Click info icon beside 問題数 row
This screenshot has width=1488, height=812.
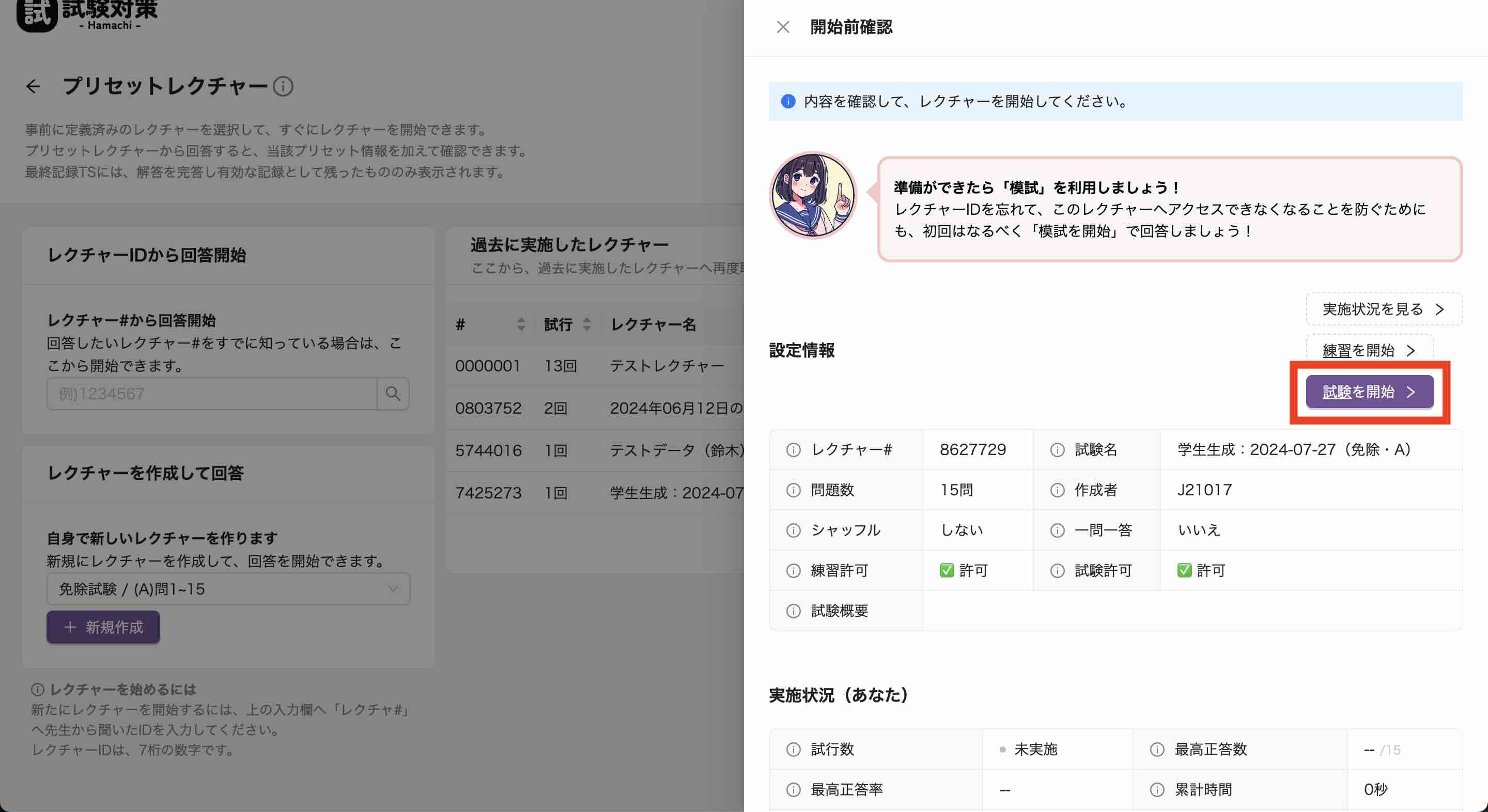pyautogui.click(x=794, y=490)
